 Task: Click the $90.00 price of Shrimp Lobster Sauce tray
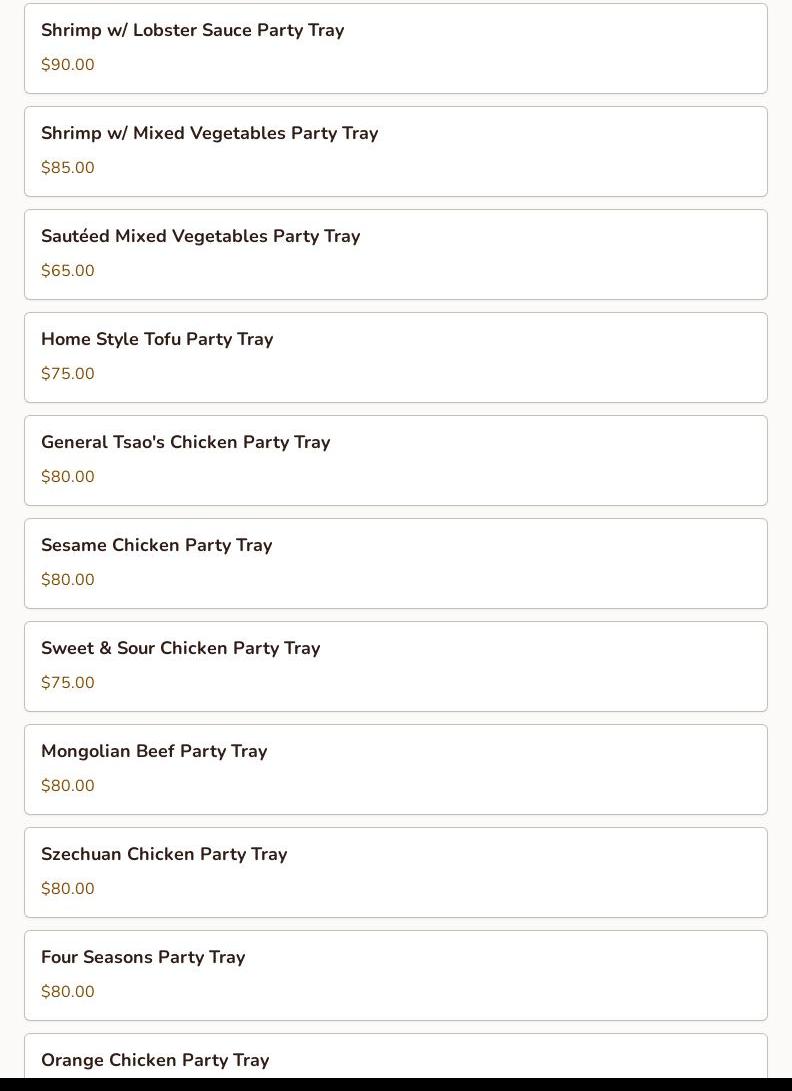[68, 65]
